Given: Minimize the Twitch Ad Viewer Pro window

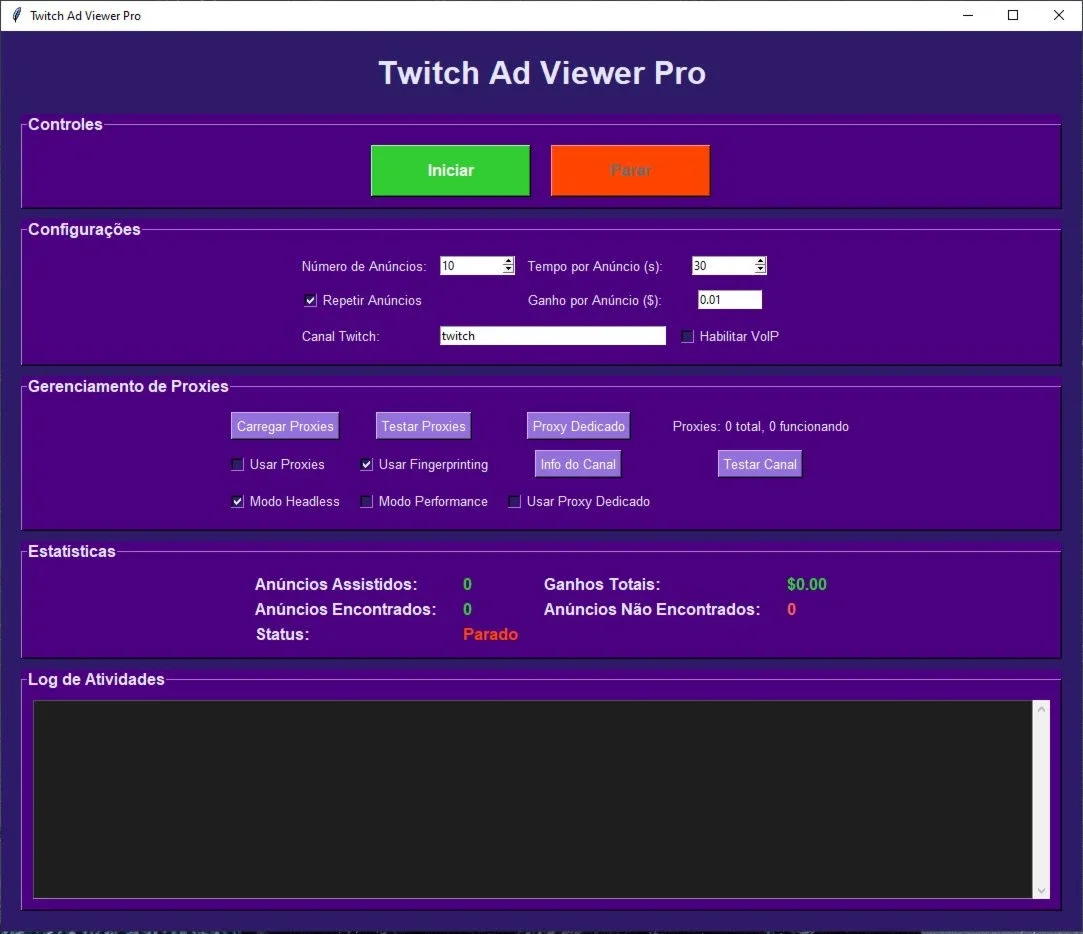Looking at the screenshot, I should pos(968,15).
